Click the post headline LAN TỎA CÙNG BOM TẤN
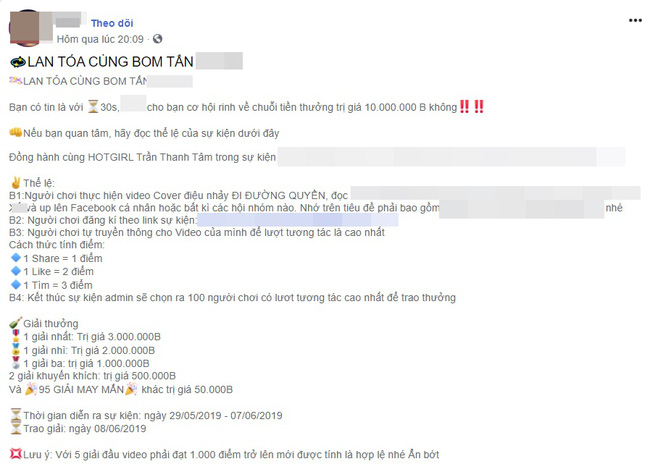Screen dimensions: 650x464 click(110, 62)
